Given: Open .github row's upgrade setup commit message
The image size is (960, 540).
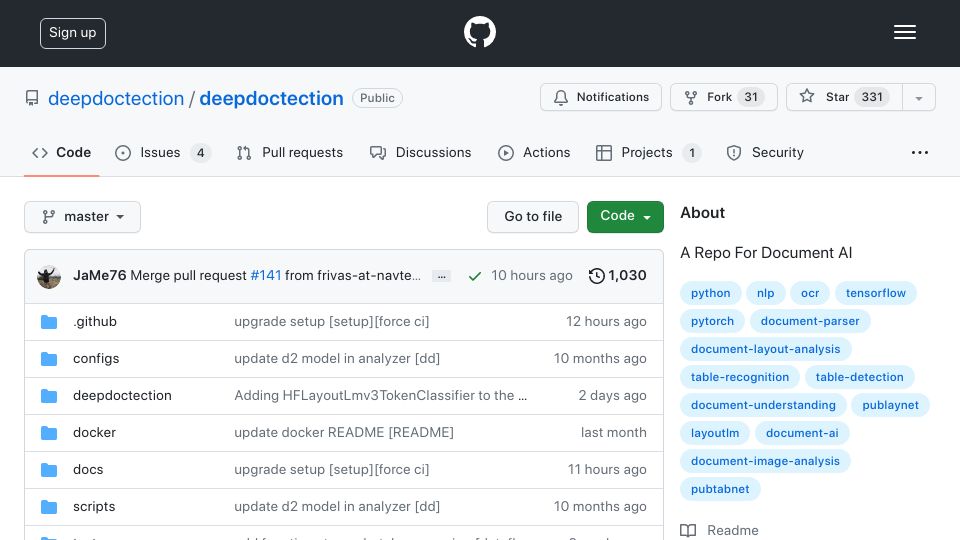Looking at the screenshot, I should point(332,321).
